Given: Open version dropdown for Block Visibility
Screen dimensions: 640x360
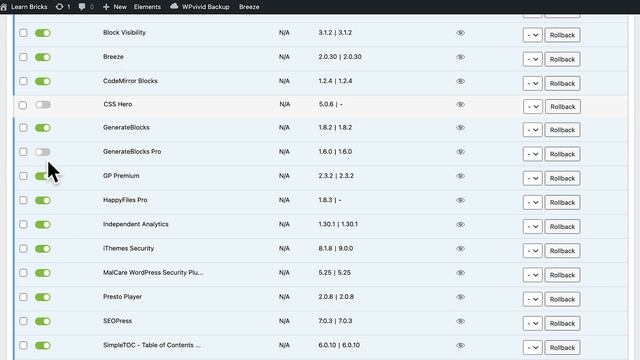Looking at the screenshot, I should pyautogui.click(x=532, y=35).
